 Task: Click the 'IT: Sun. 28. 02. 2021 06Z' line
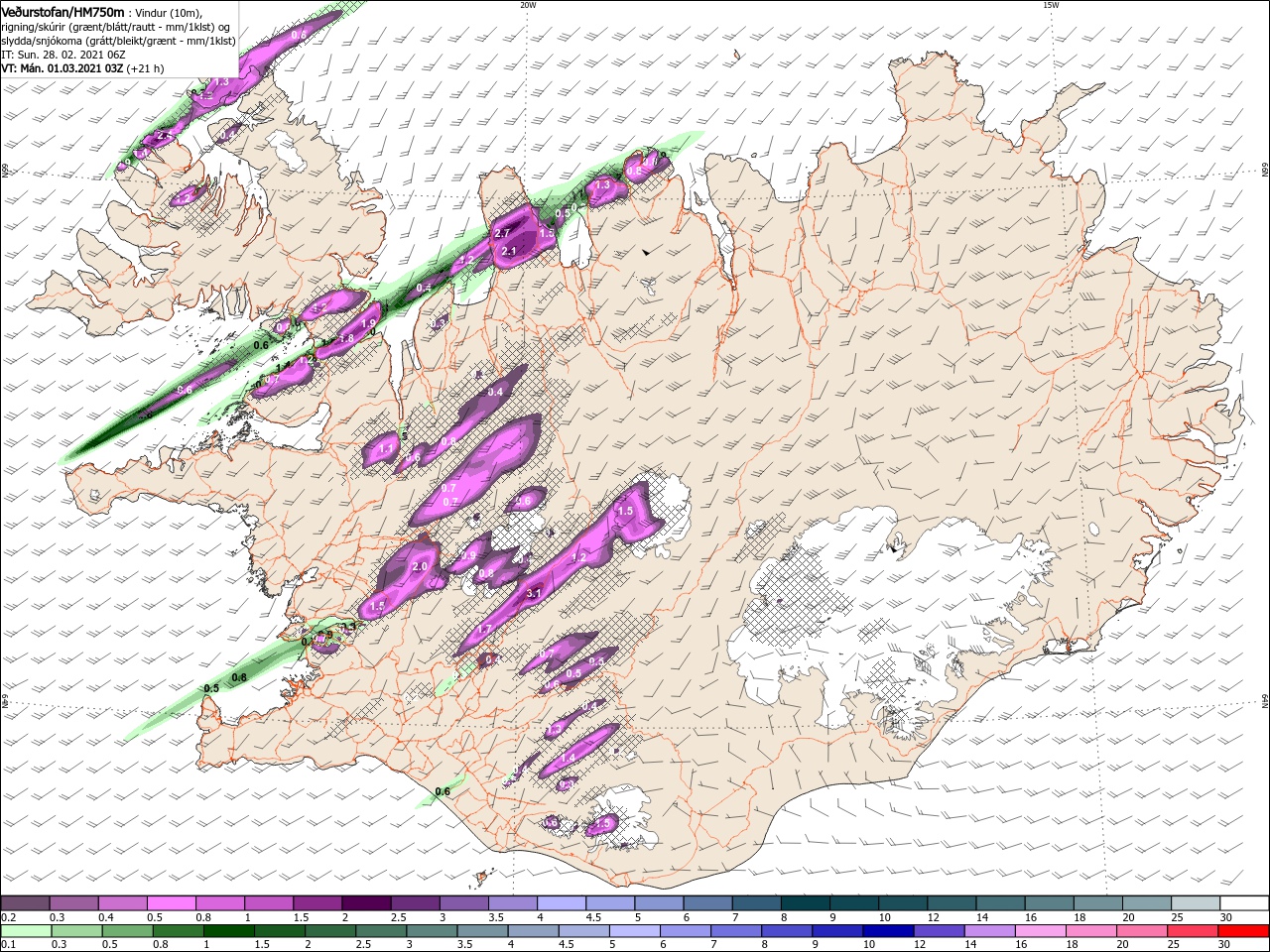(62, 55)
